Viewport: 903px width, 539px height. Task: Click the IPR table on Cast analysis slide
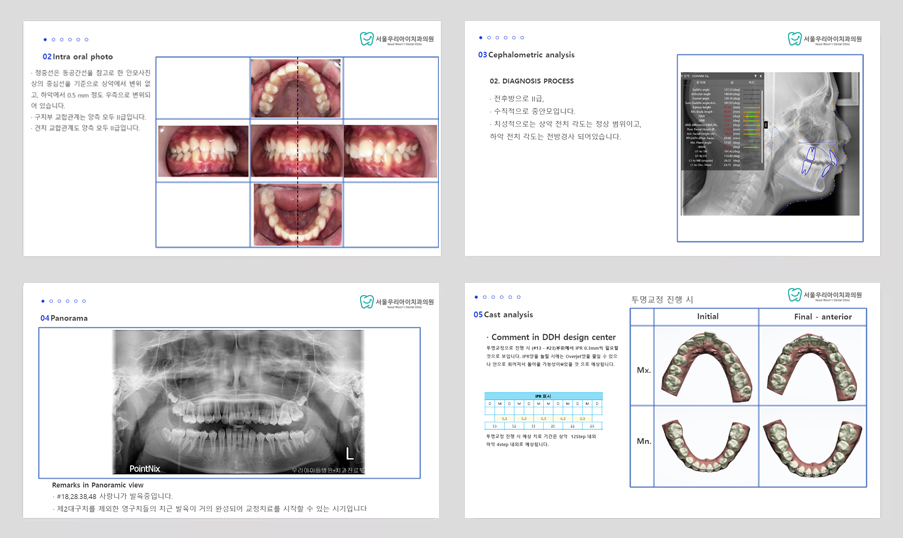point(544,412)
